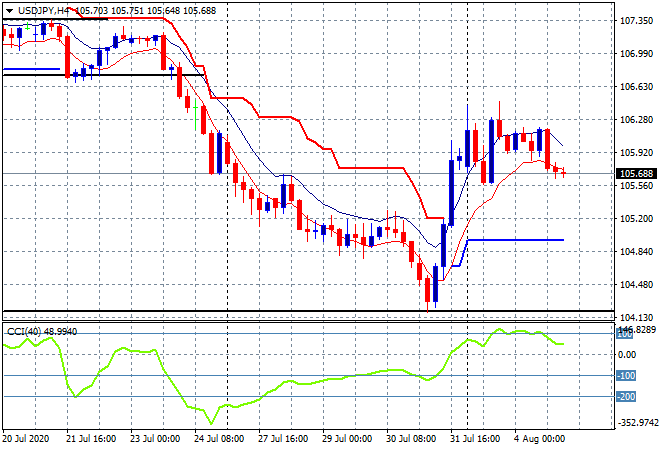This screenshot has height=450, width=660.
Task: Select the short blue horizontal line at top left
Action: [x=31, y=69]
